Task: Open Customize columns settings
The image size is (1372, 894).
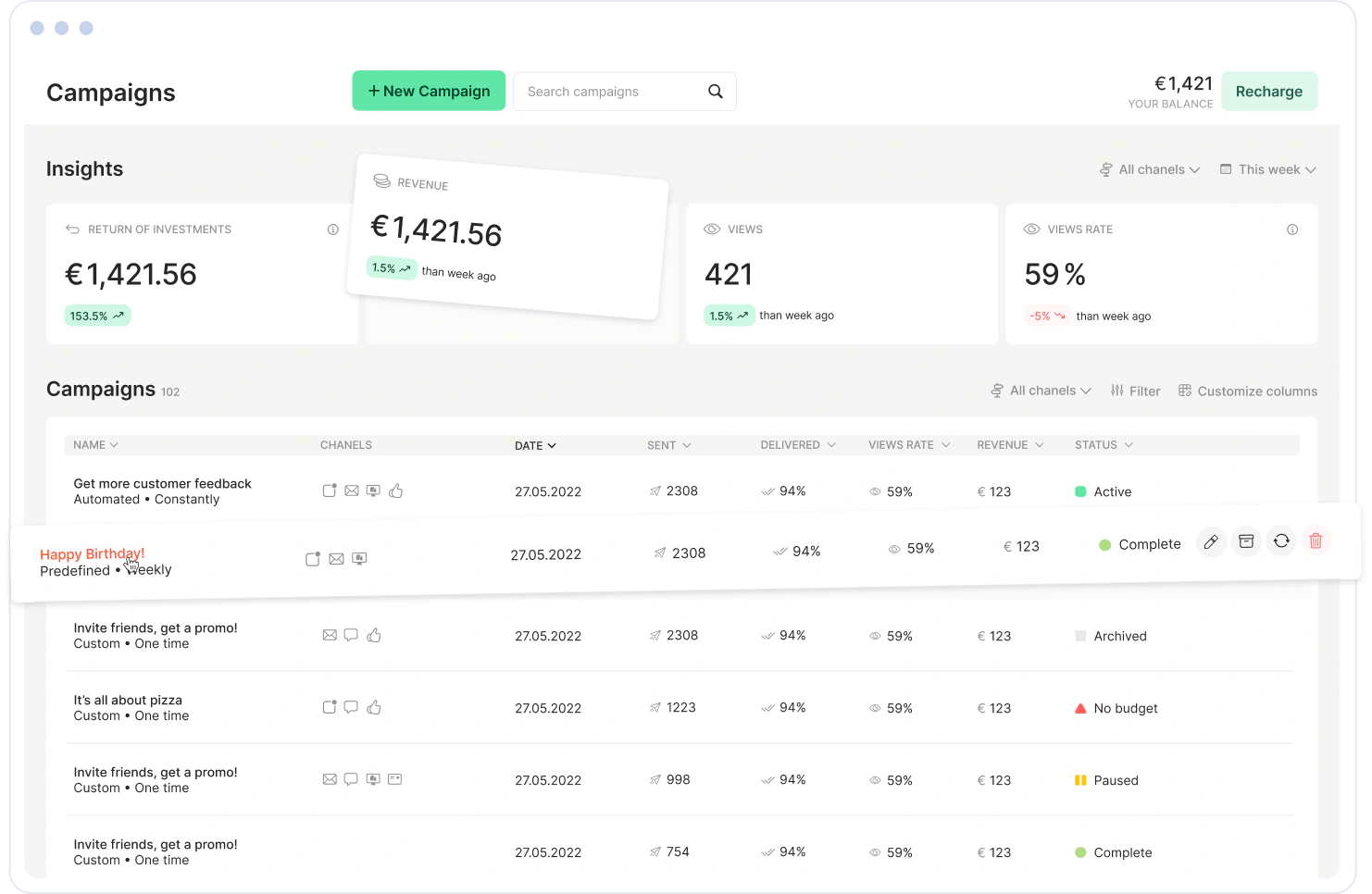Action: (x=1248, y=391)
